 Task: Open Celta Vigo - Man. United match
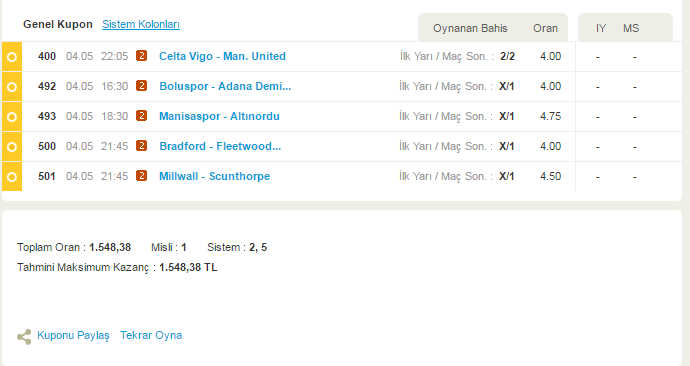click(x=222, y=56)
